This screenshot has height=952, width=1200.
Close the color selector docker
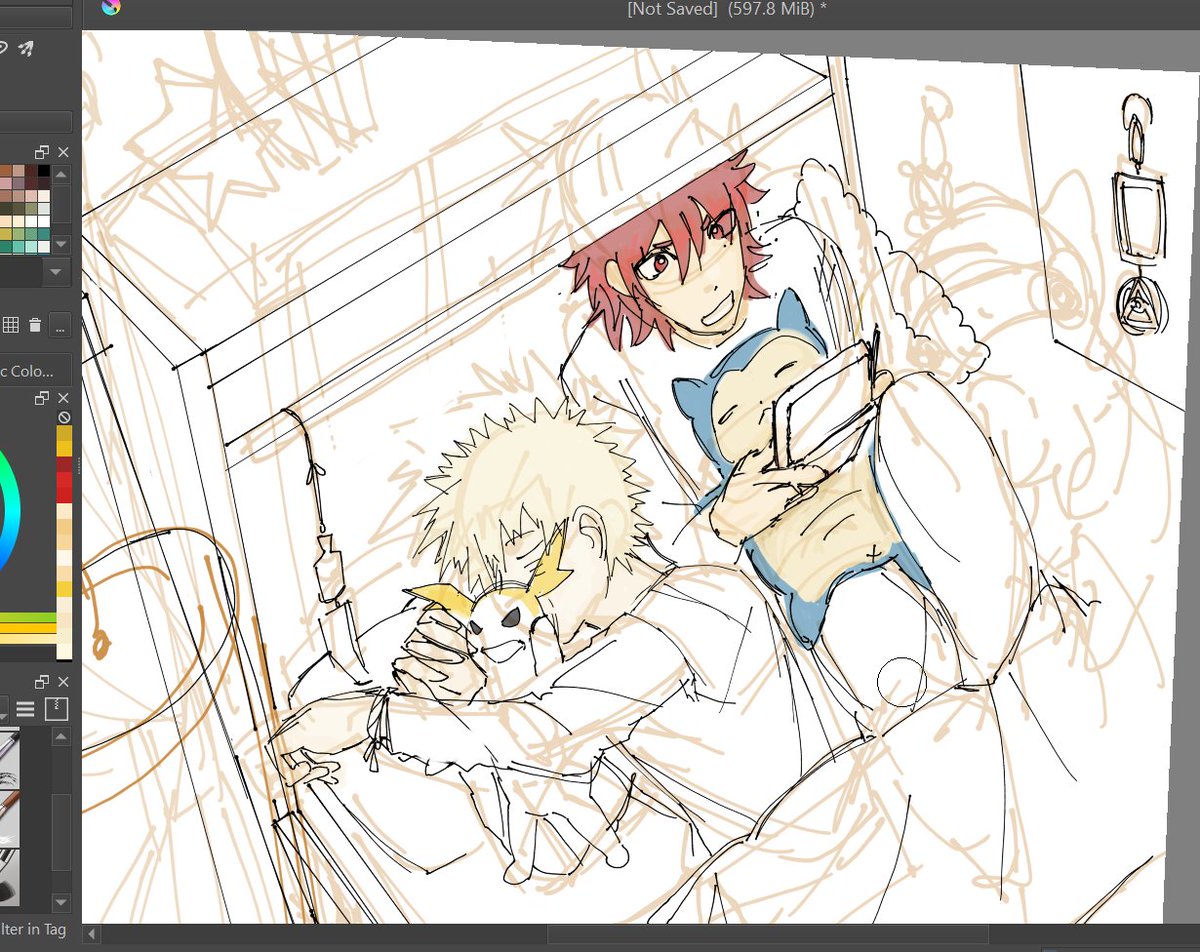[63, 398]
